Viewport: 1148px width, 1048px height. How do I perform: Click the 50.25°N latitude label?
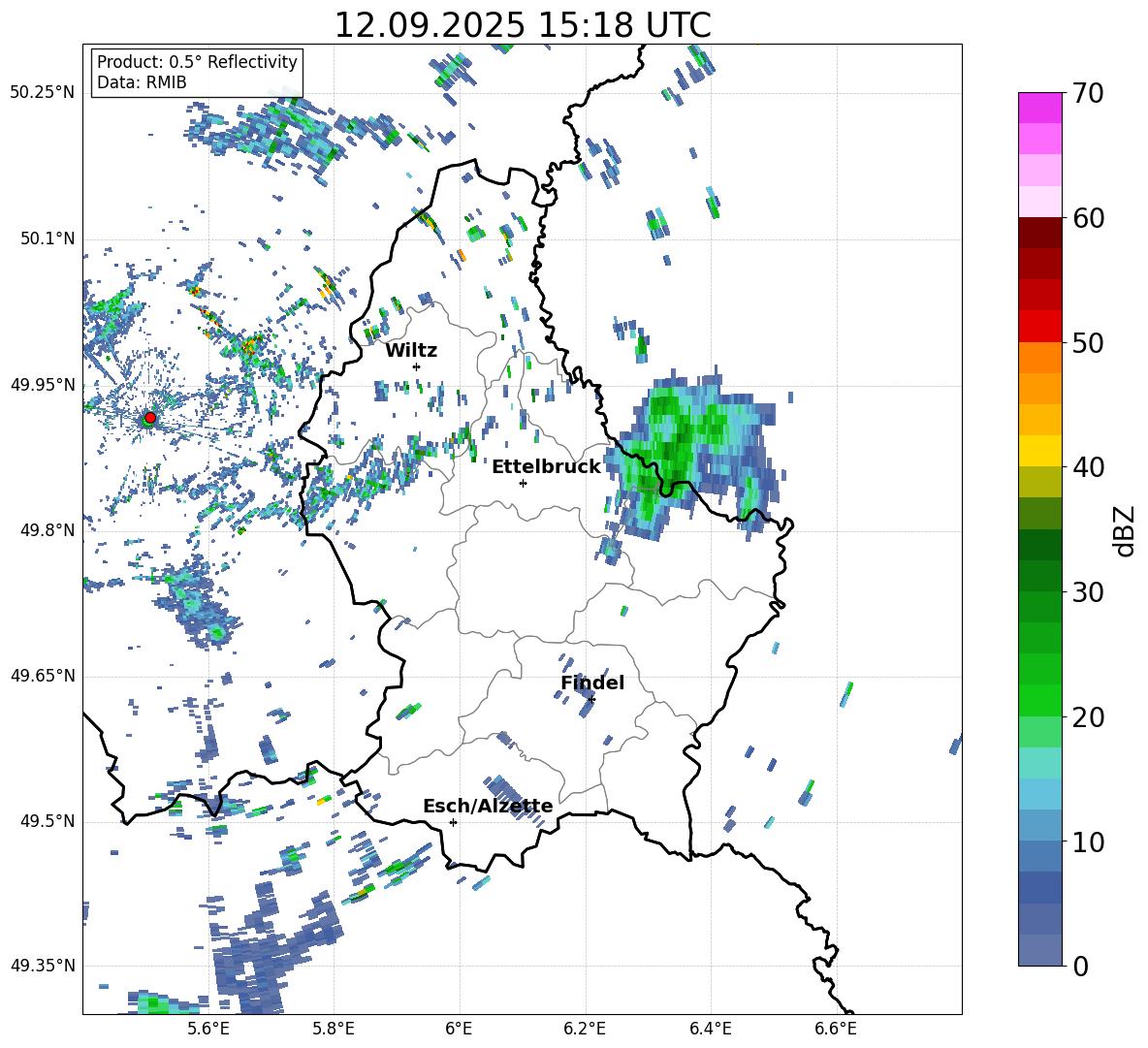click(x=43, y=93)
